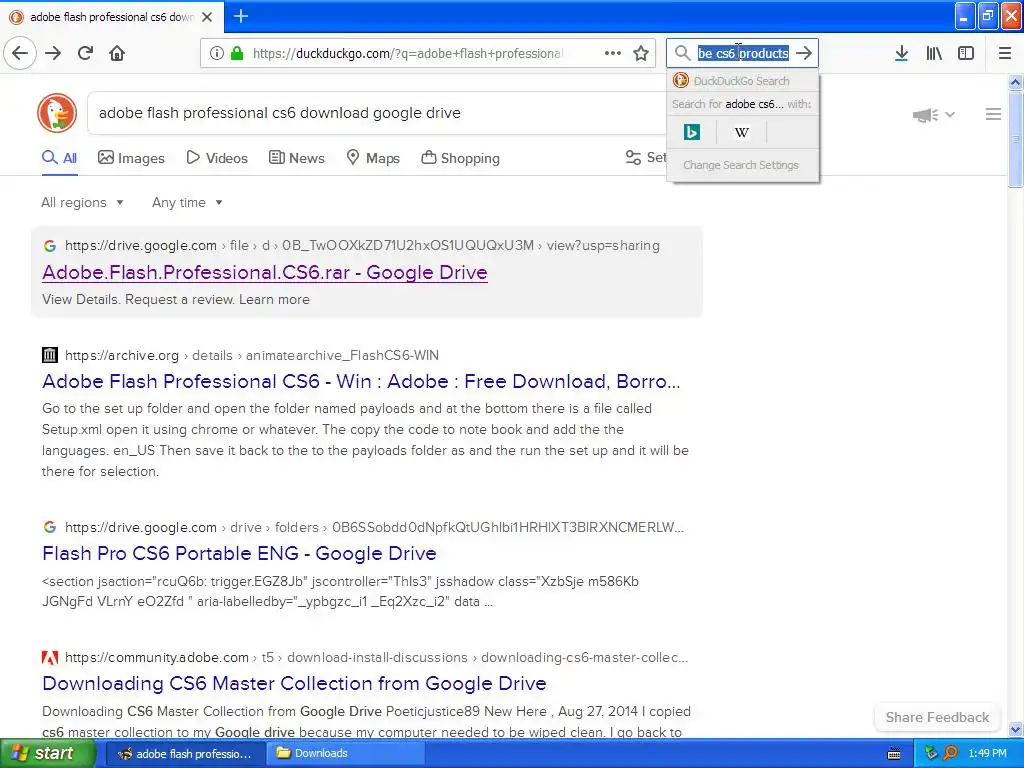The height and width of the screenshot is (768, 1024).
Task: Search with Wikipedia engine icon
Action: (x=741, y=133)
